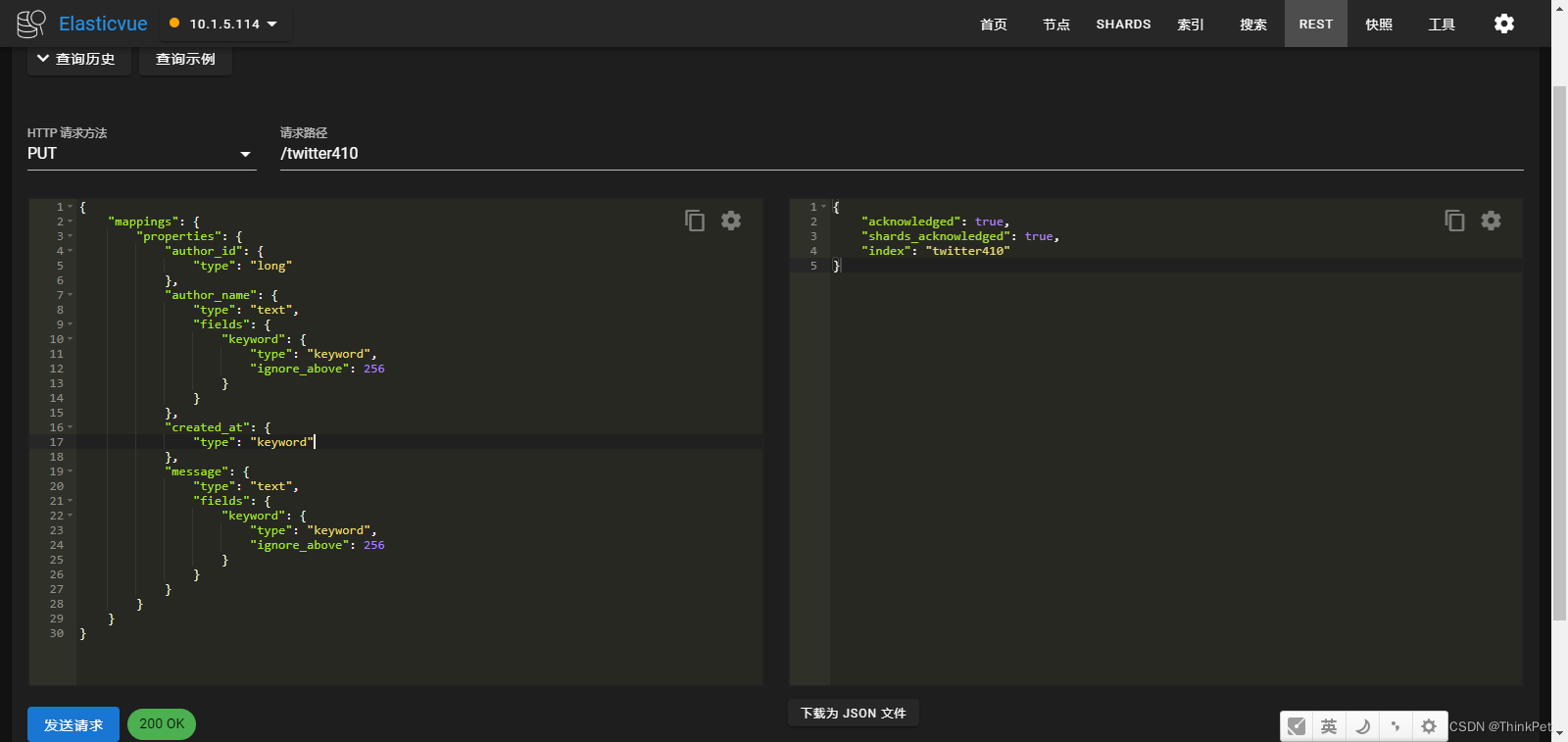Go to the 首页 home tab
This screenshot has height=742, width=1568.
point(994,24)
